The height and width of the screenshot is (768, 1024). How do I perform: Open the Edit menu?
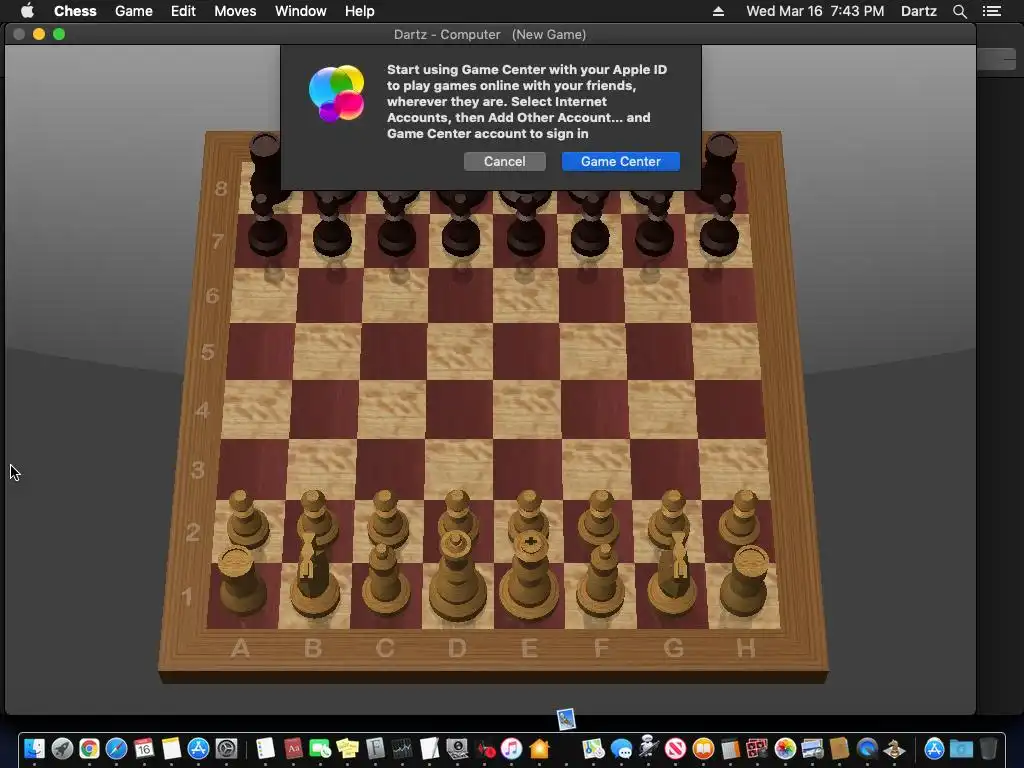pos(183,11)
